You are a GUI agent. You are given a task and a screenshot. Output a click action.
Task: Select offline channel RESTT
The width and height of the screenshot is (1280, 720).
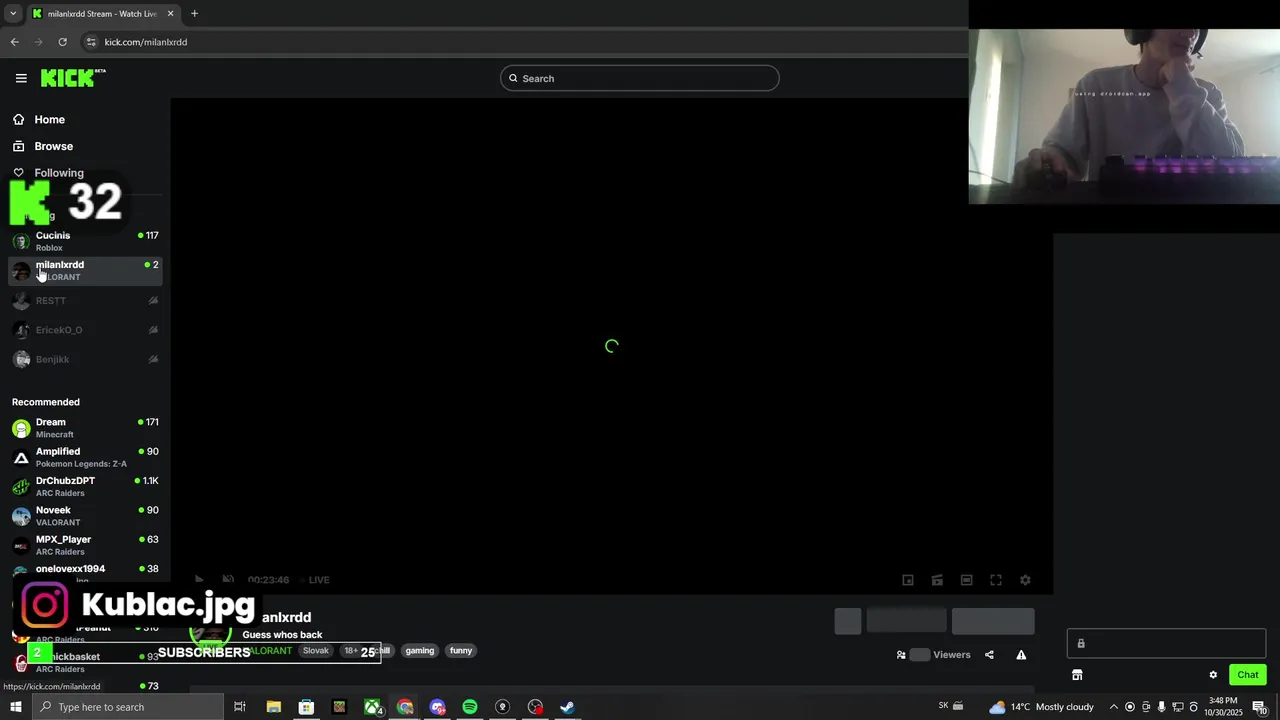85,300
